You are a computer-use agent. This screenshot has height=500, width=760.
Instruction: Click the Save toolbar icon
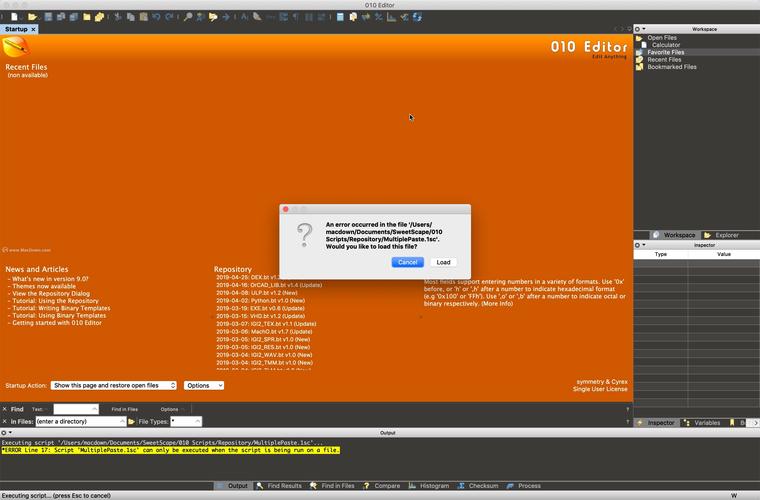coord(48,17)
